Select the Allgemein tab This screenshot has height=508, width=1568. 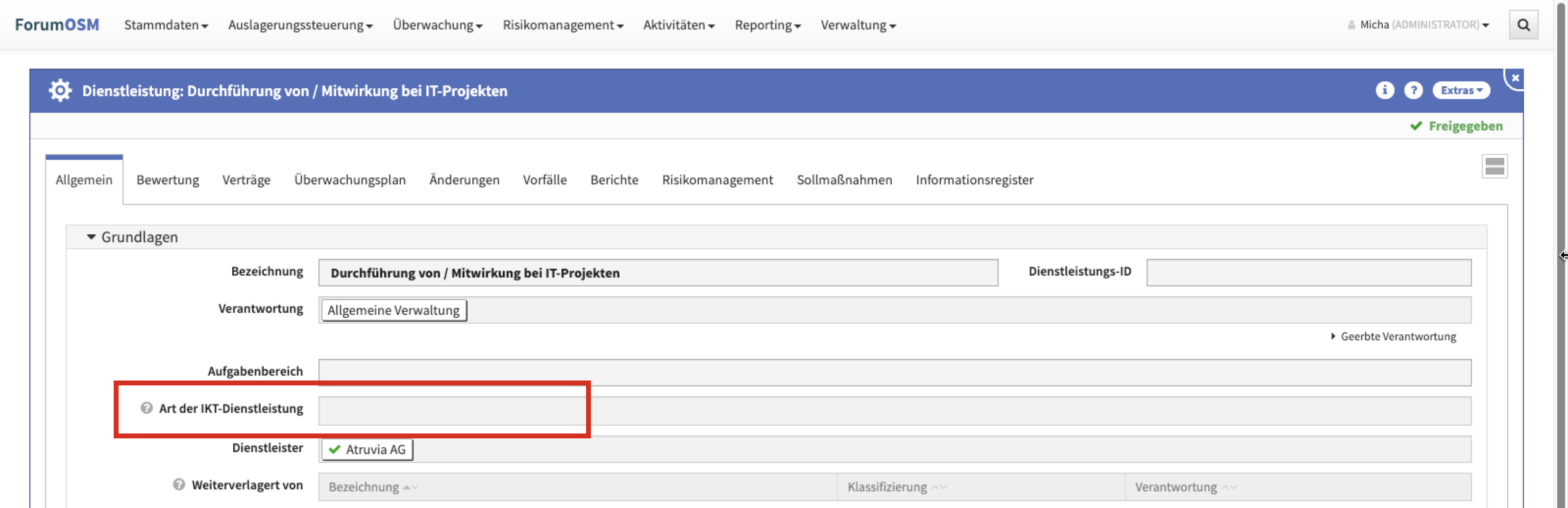[x=84, y=179]
